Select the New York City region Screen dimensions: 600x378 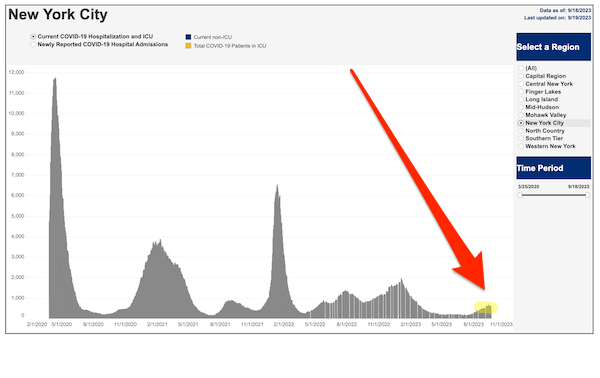(521, 123)
